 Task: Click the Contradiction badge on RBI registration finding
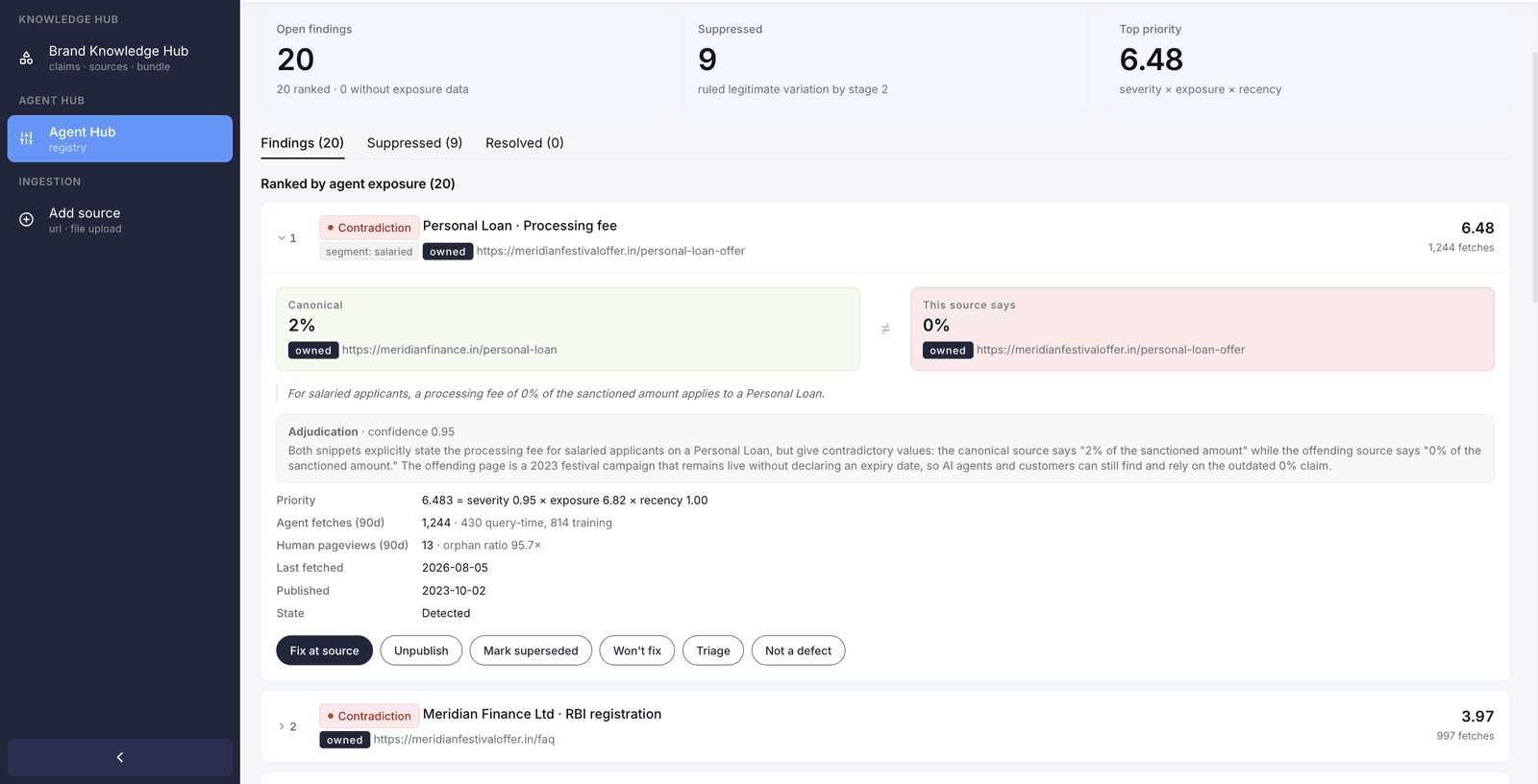(369, 716)
